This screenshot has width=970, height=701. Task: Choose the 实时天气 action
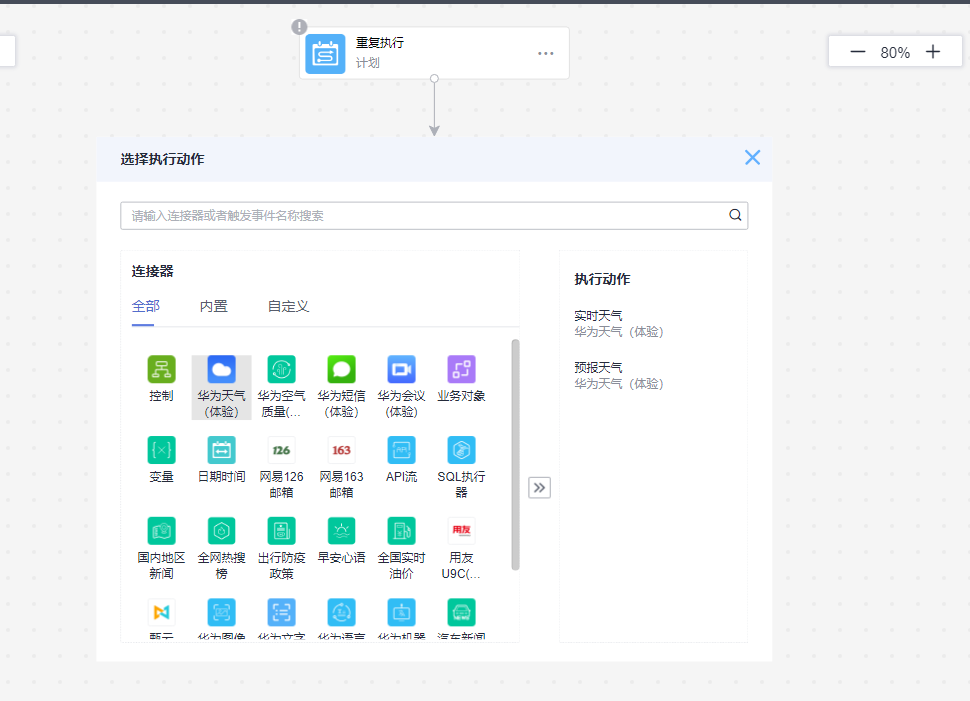(x=619, y=324)
